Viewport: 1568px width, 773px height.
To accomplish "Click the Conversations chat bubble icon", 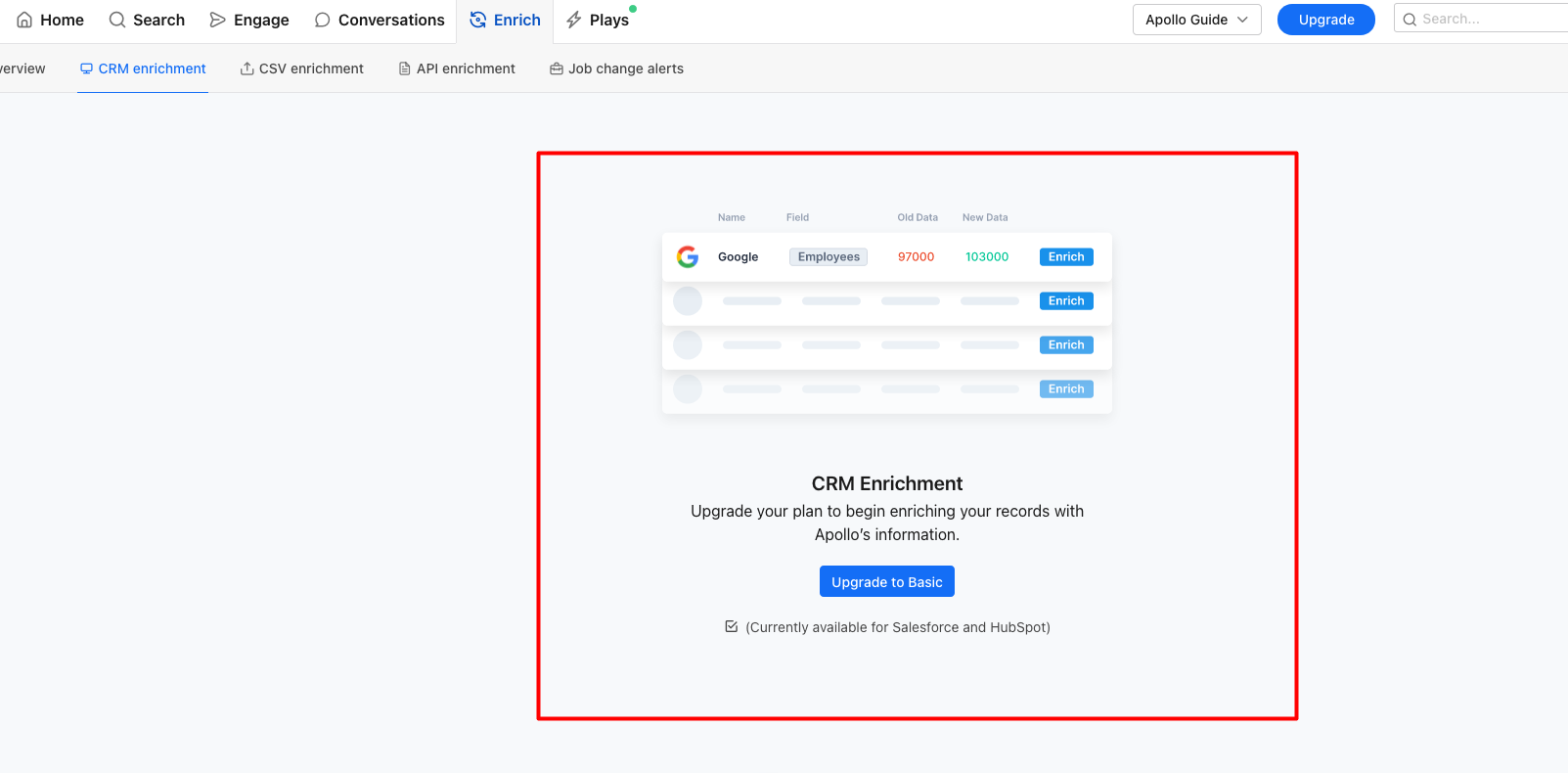I will [322, 20].
